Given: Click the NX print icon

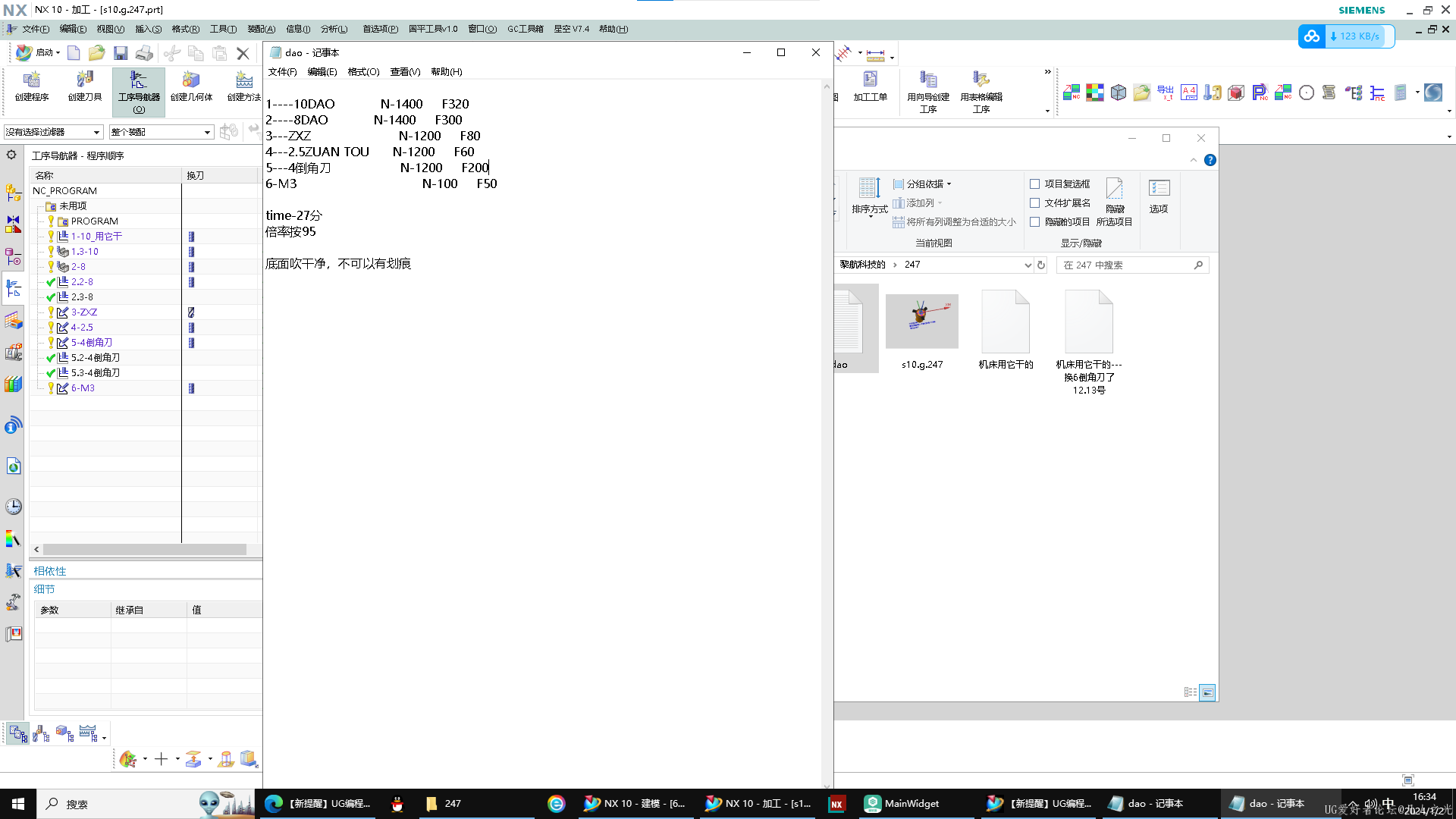Looking at the screenshot, I should coord(144,53).
